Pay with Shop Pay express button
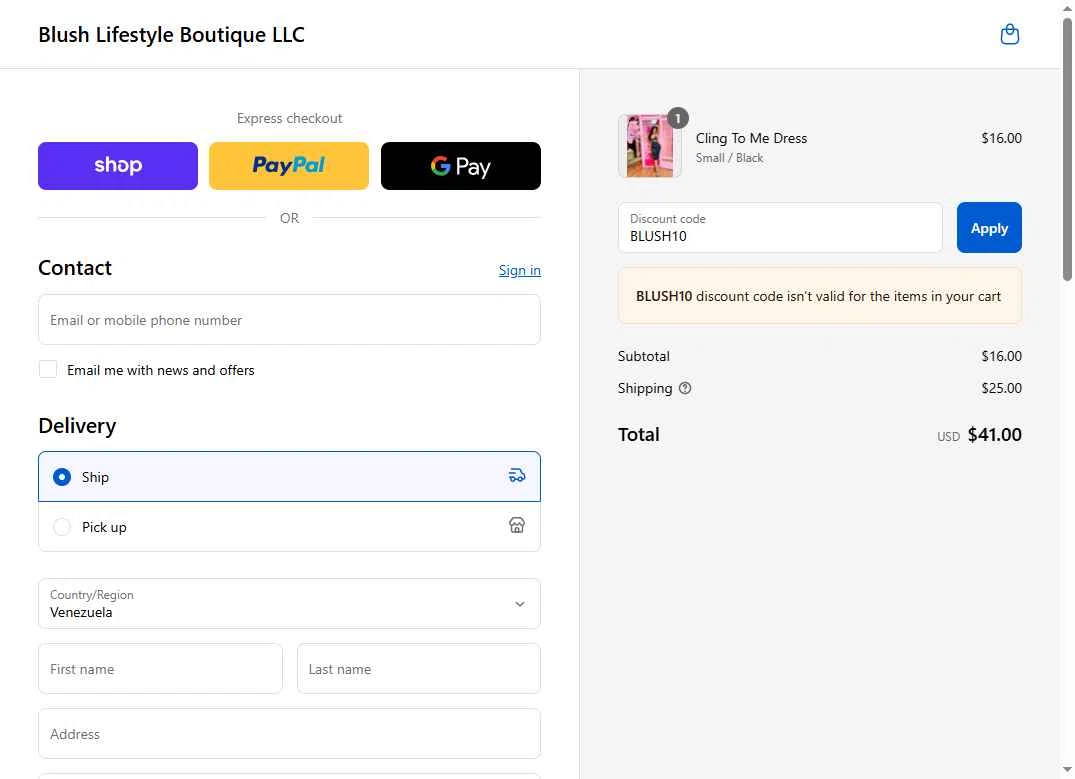Screen dimensions: 1075x779 click(118, 166)
